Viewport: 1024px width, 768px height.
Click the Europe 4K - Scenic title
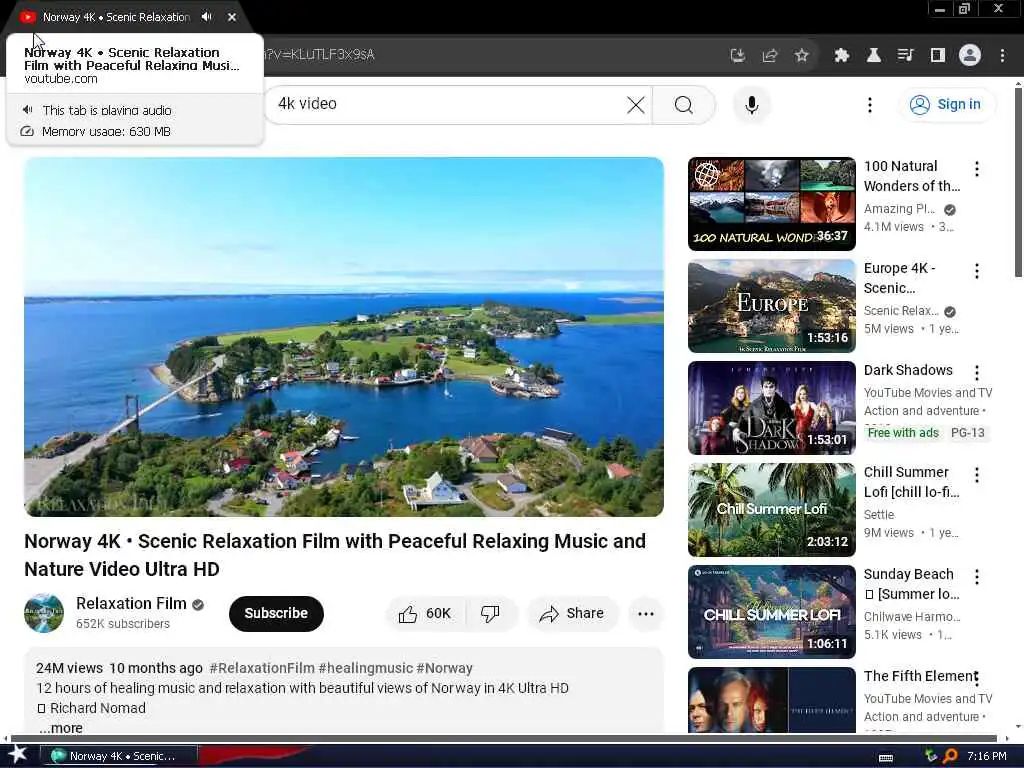(899, 278)
